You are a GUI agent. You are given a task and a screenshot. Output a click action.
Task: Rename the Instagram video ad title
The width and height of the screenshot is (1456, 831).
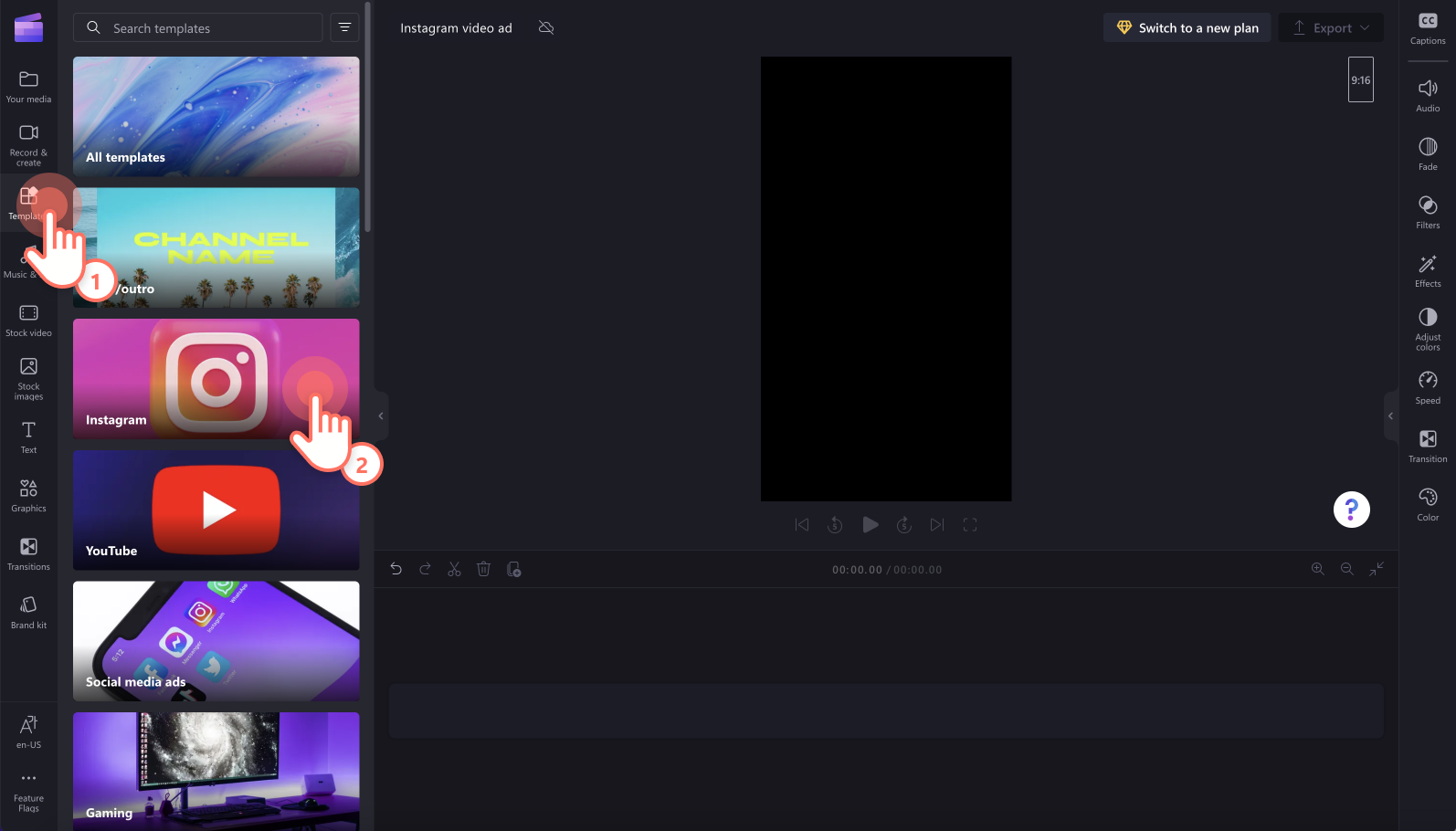click(456, 27)
